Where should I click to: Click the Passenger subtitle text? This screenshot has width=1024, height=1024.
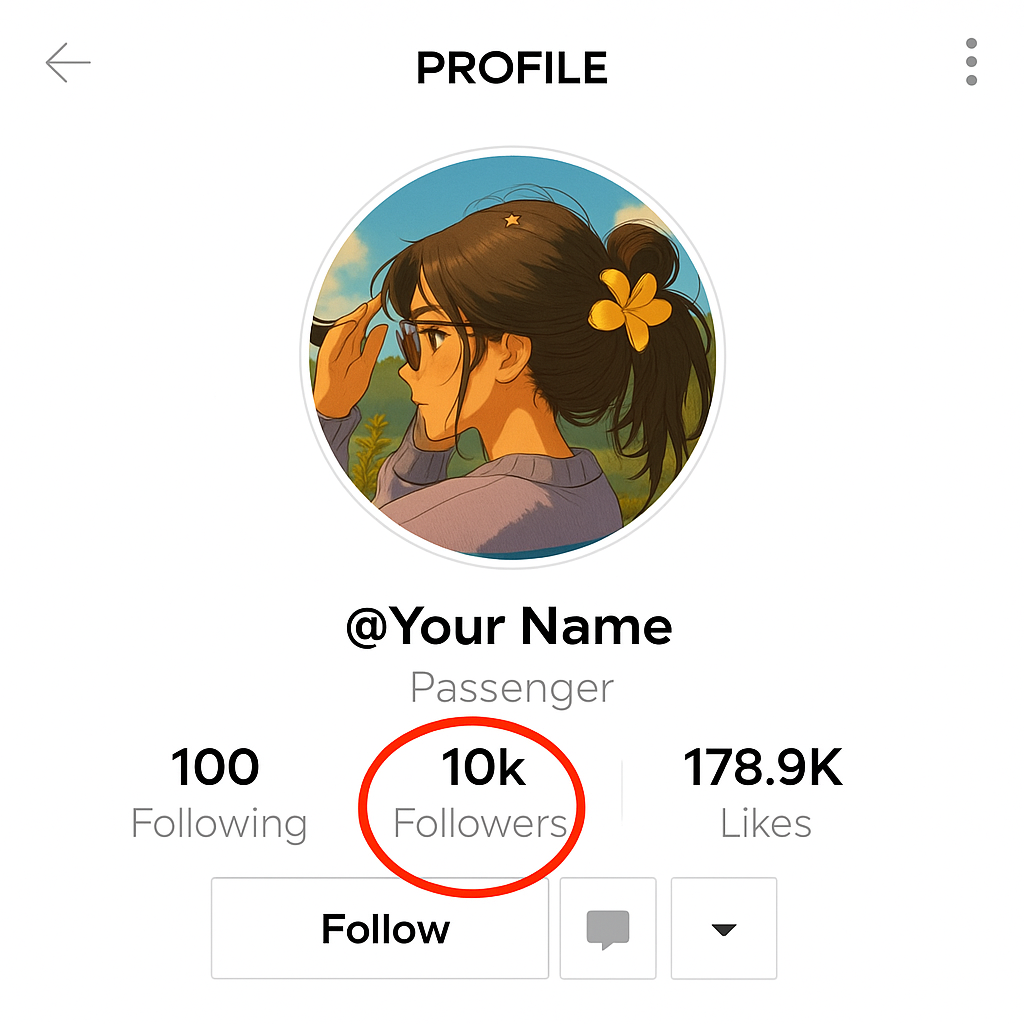(x=512, y=688)
